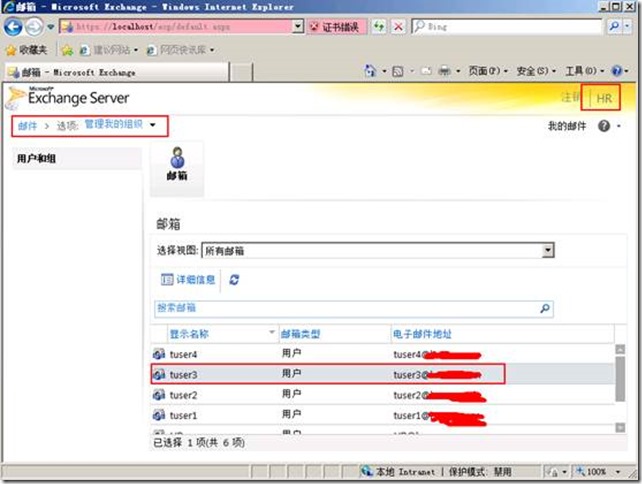Click the localhost address bar
Viewport: 642px width, 484px height.
(x=176, y=27)
